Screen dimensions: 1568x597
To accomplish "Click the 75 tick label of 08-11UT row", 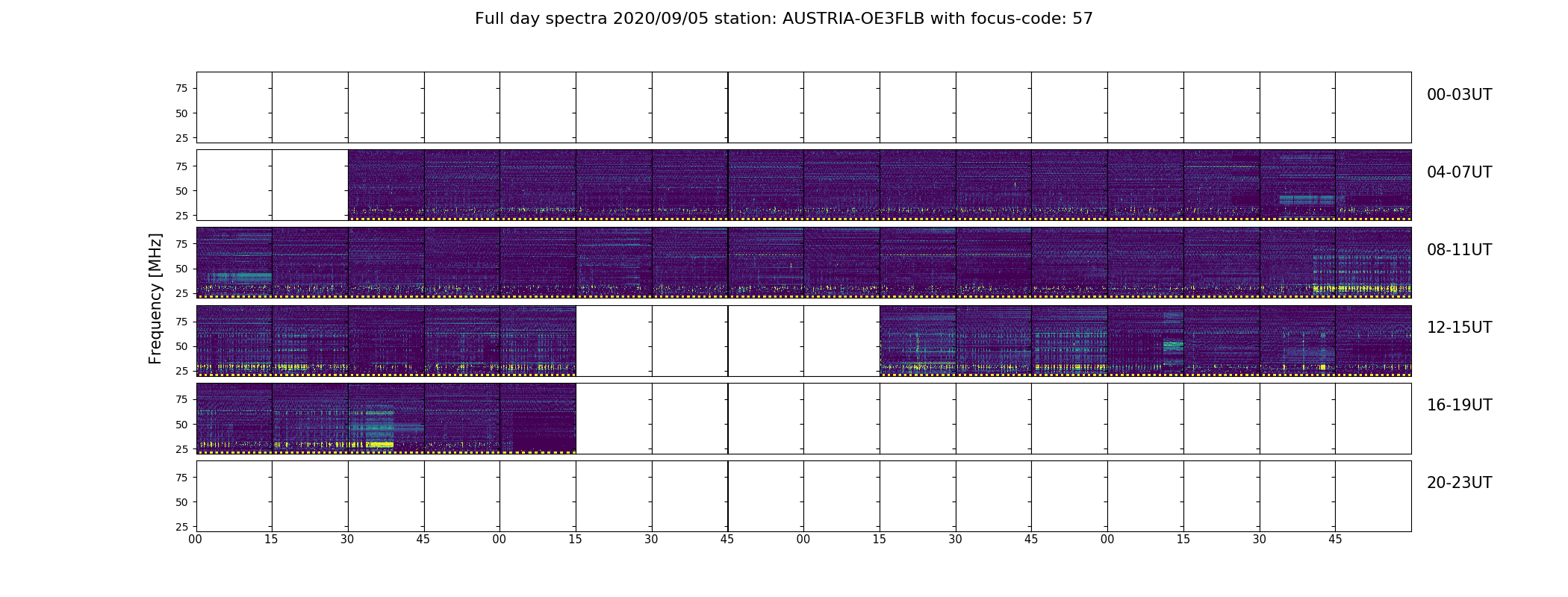I will (181, 244).
